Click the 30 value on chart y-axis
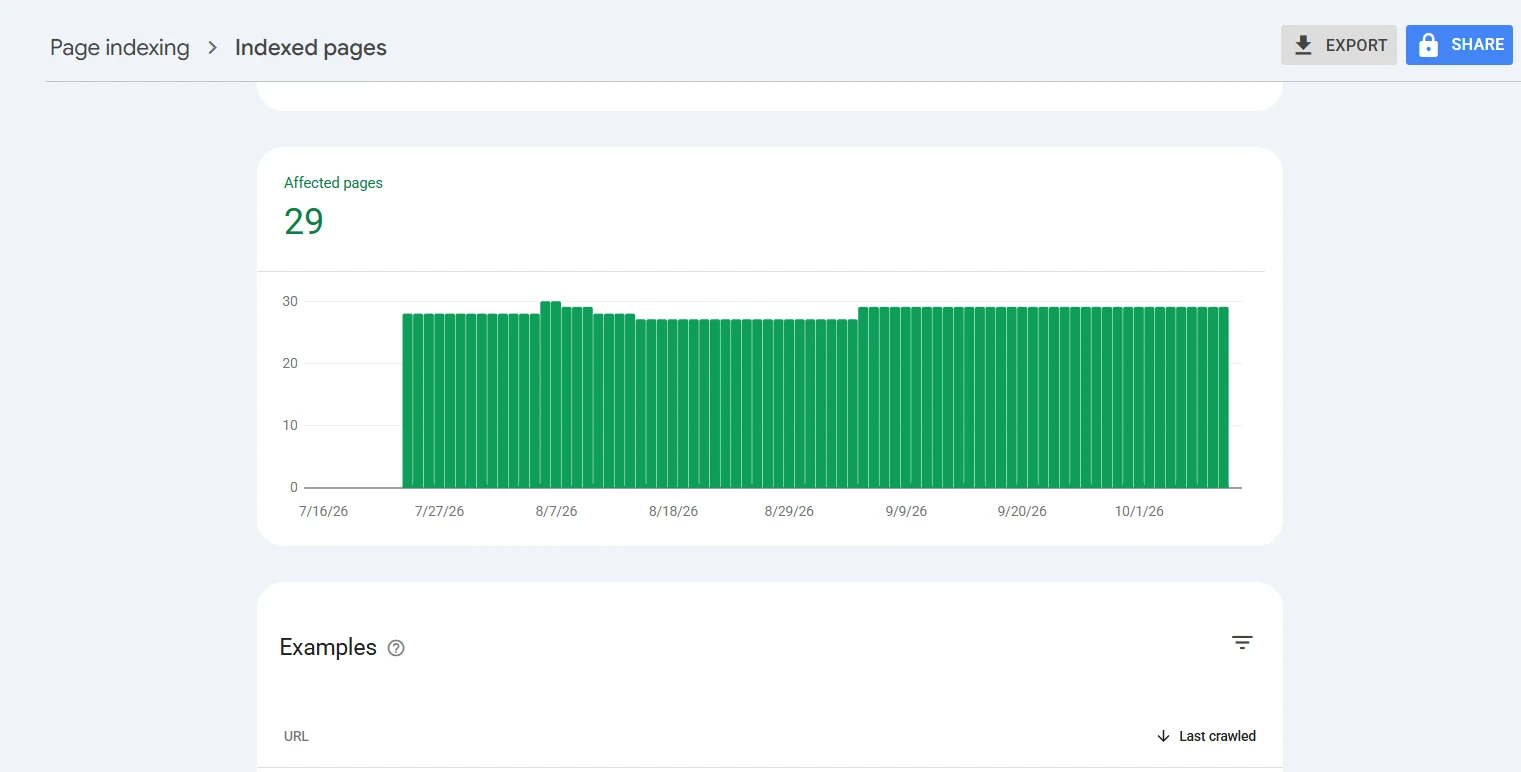Viewport: 1521px width, 772px height. 290,301
